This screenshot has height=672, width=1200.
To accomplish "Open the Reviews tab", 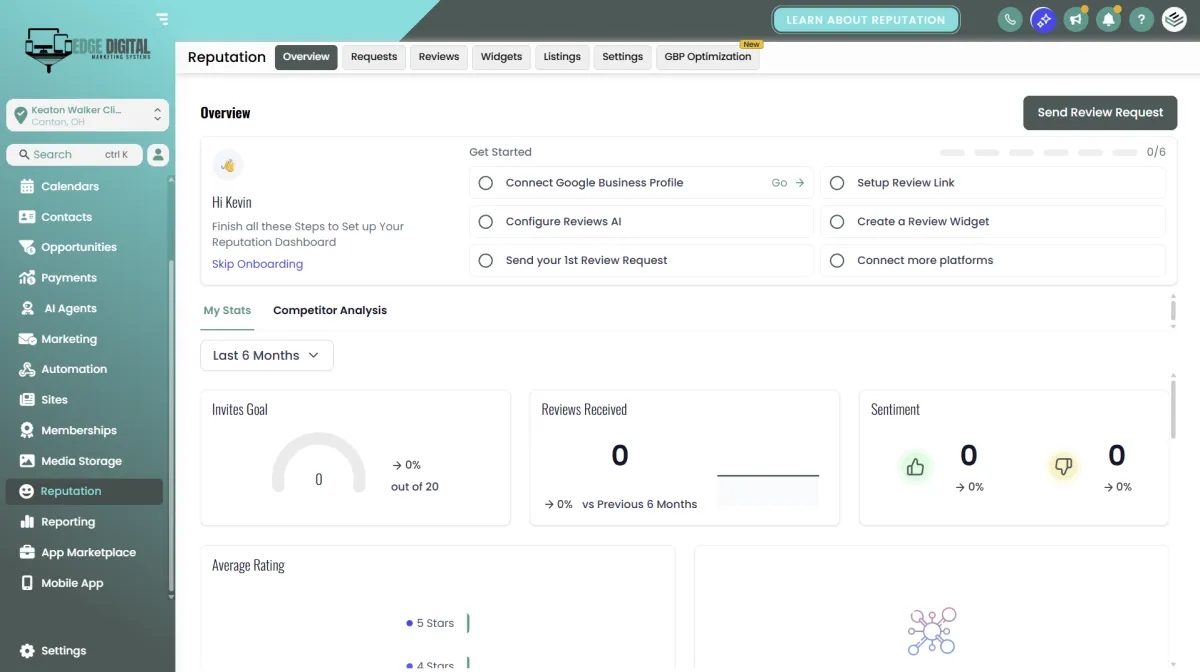I will coord(439,57).
